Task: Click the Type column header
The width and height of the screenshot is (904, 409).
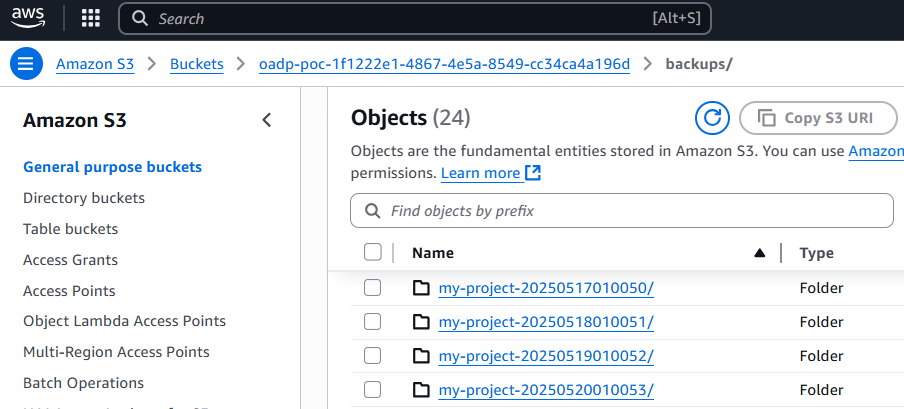Action: (816, 253)
